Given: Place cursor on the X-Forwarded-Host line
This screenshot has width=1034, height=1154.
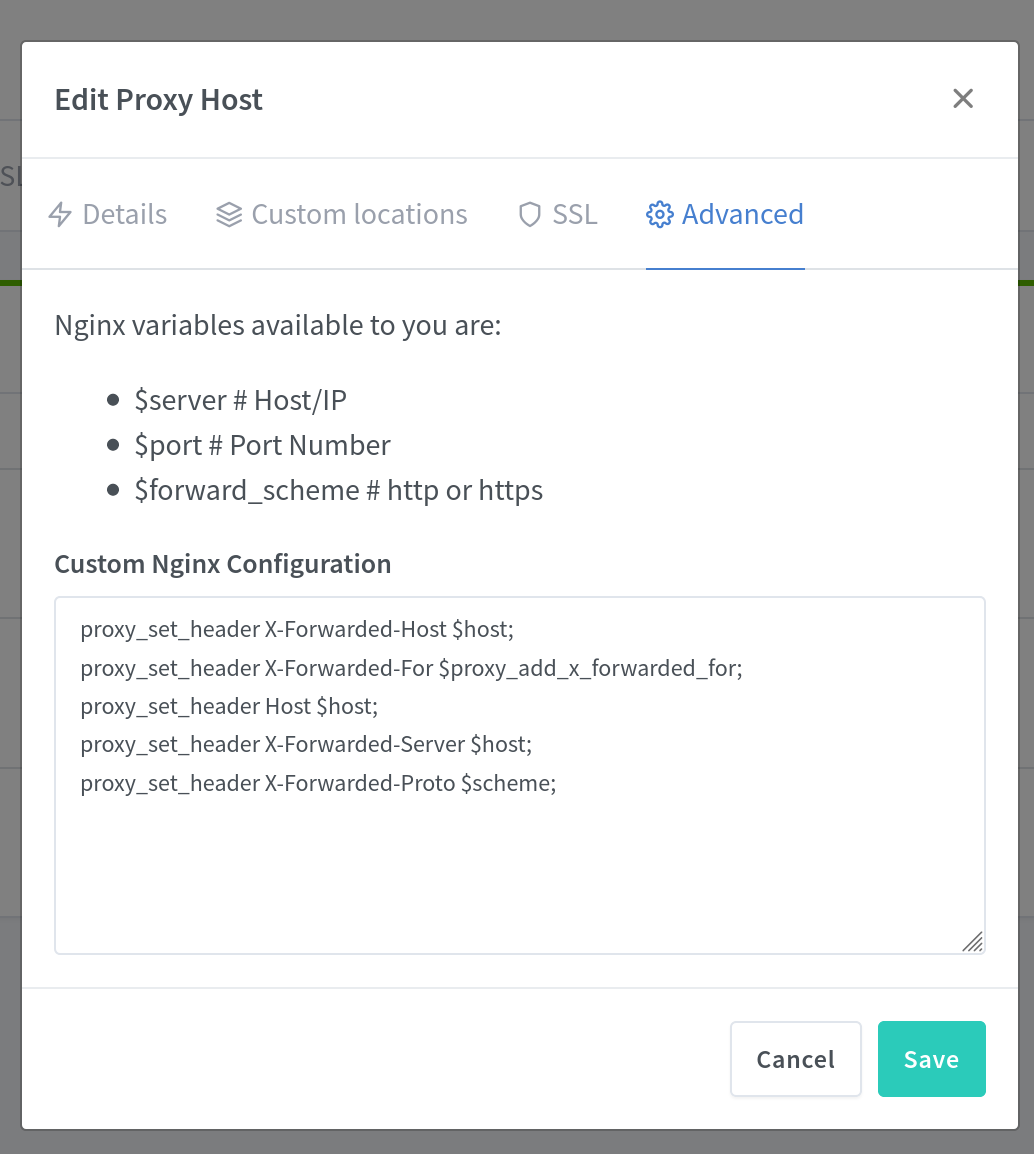Looking at the screenshot, I should (296, 630).
